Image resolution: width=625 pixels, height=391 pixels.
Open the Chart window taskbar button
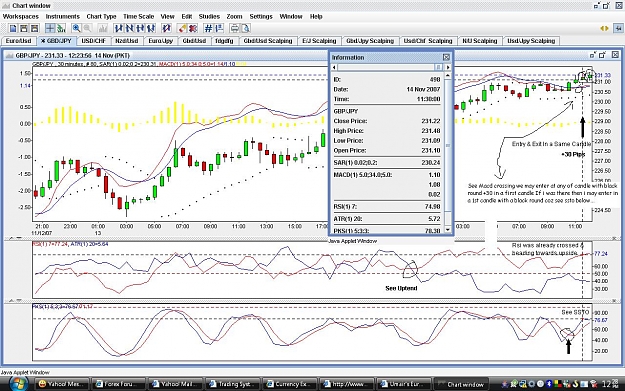coord(461,384)
